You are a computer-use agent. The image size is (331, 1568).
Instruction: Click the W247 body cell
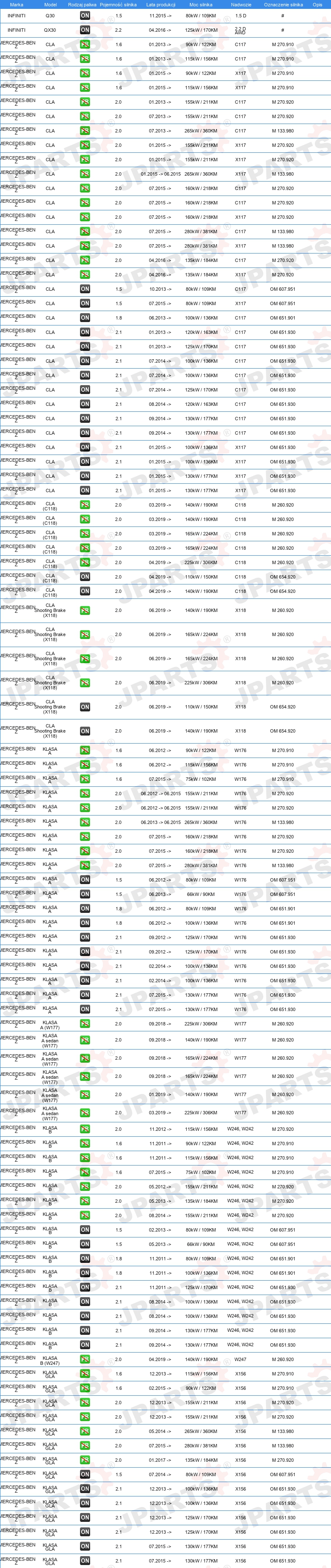click(x=240, y=1359)
